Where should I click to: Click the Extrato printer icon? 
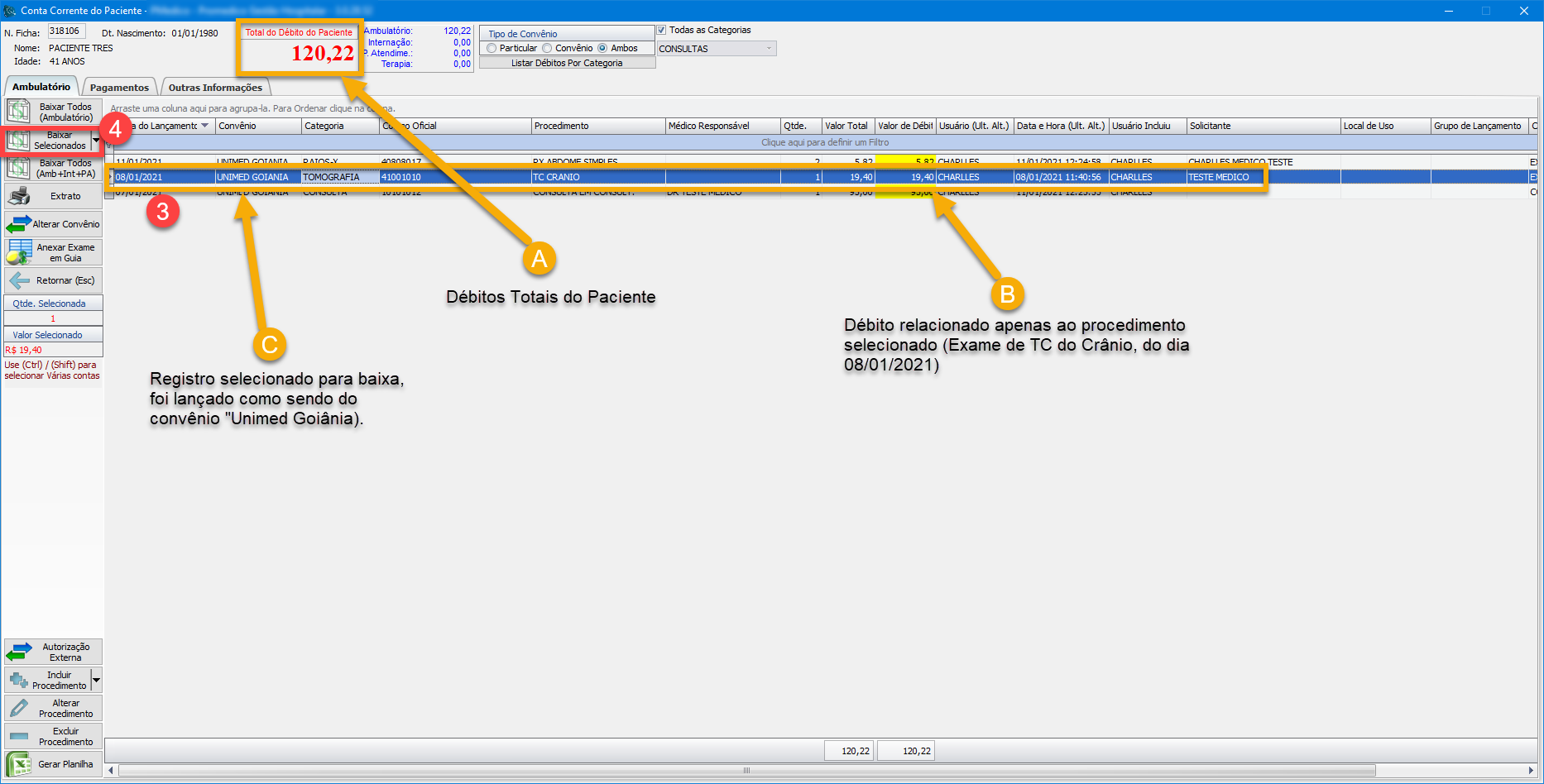18,196
